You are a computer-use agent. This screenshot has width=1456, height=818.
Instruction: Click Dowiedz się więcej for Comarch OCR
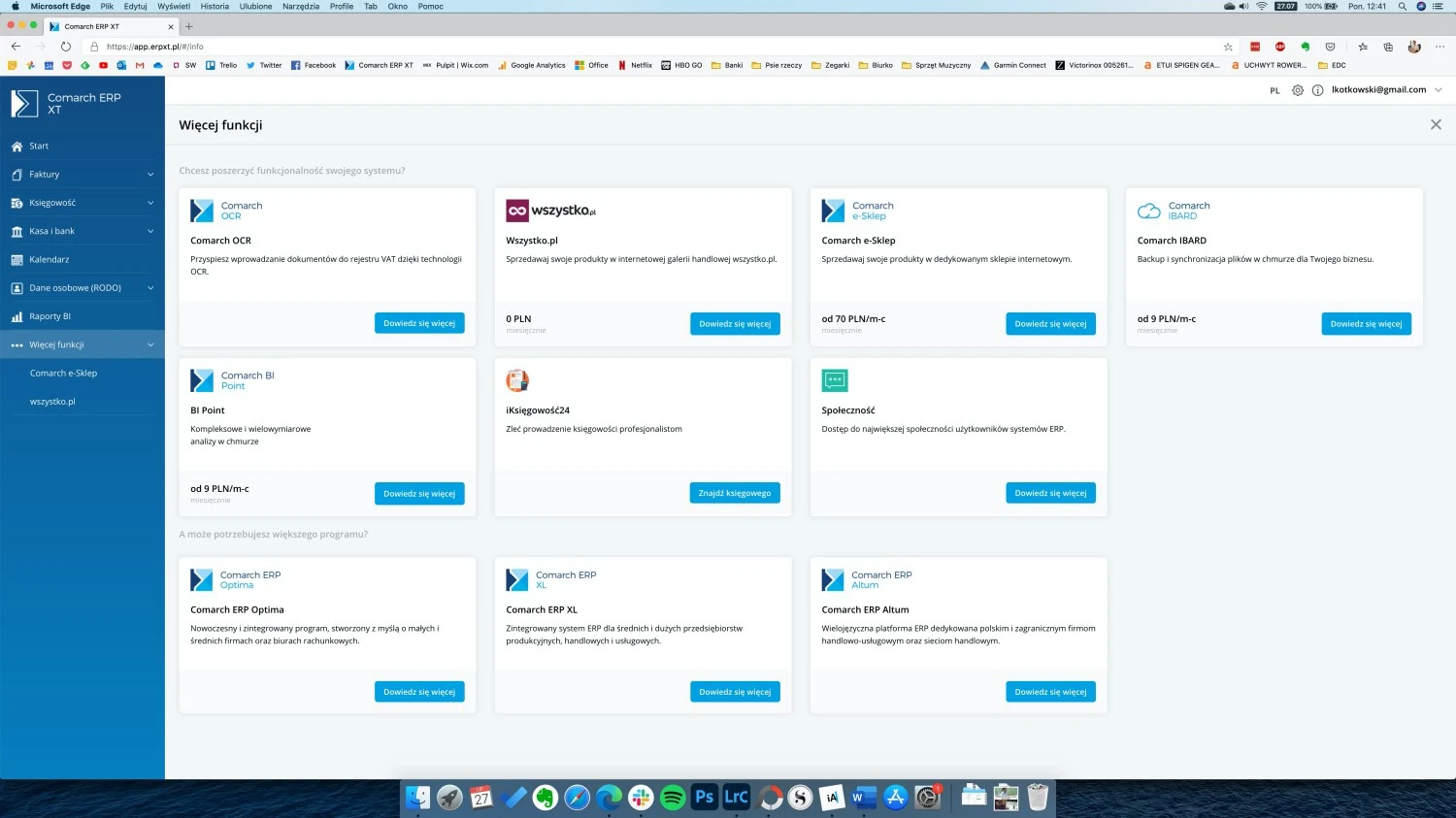pyautogui.click(x=419, y=323)
